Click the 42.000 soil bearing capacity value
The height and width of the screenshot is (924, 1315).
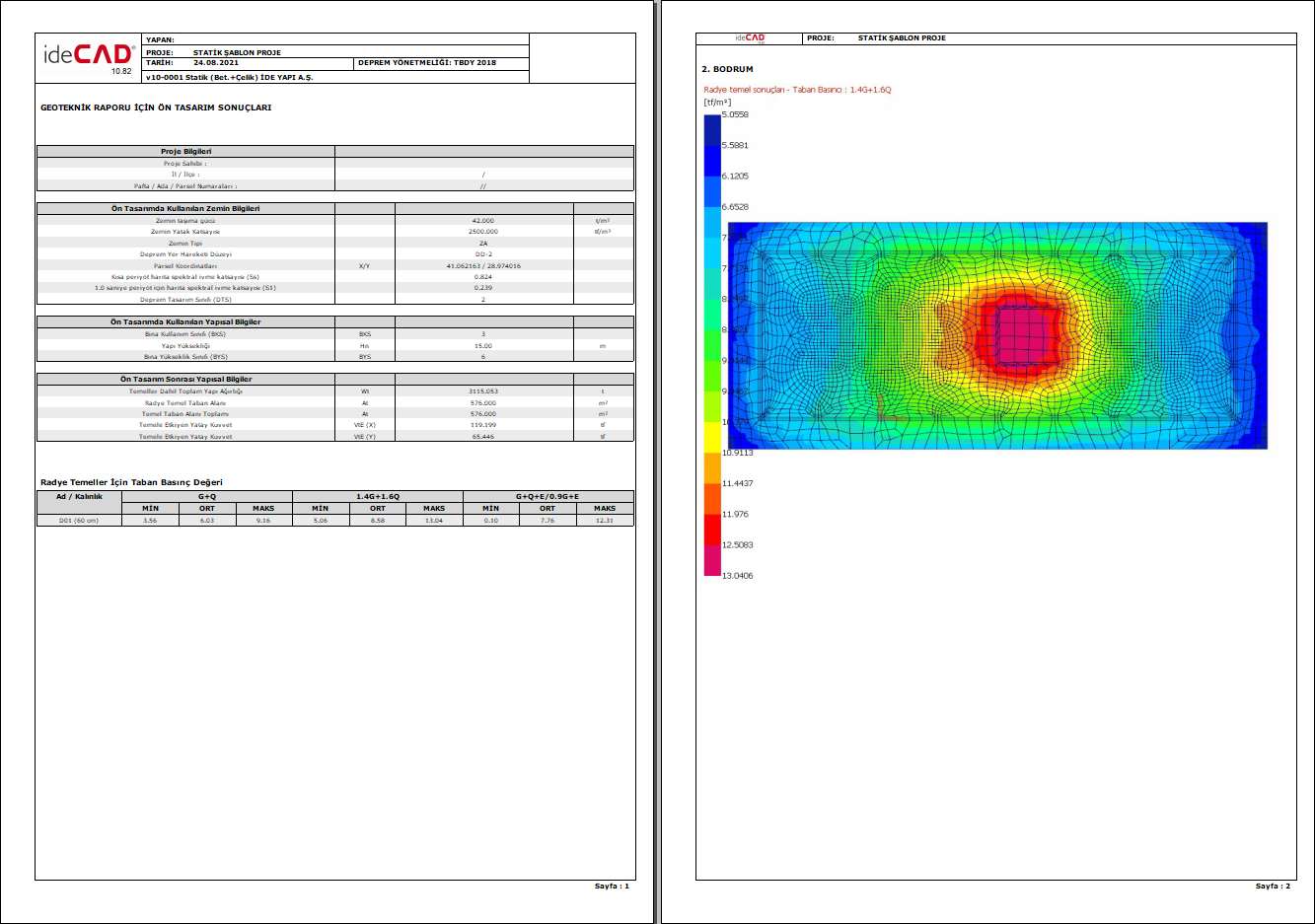(483, 221)
